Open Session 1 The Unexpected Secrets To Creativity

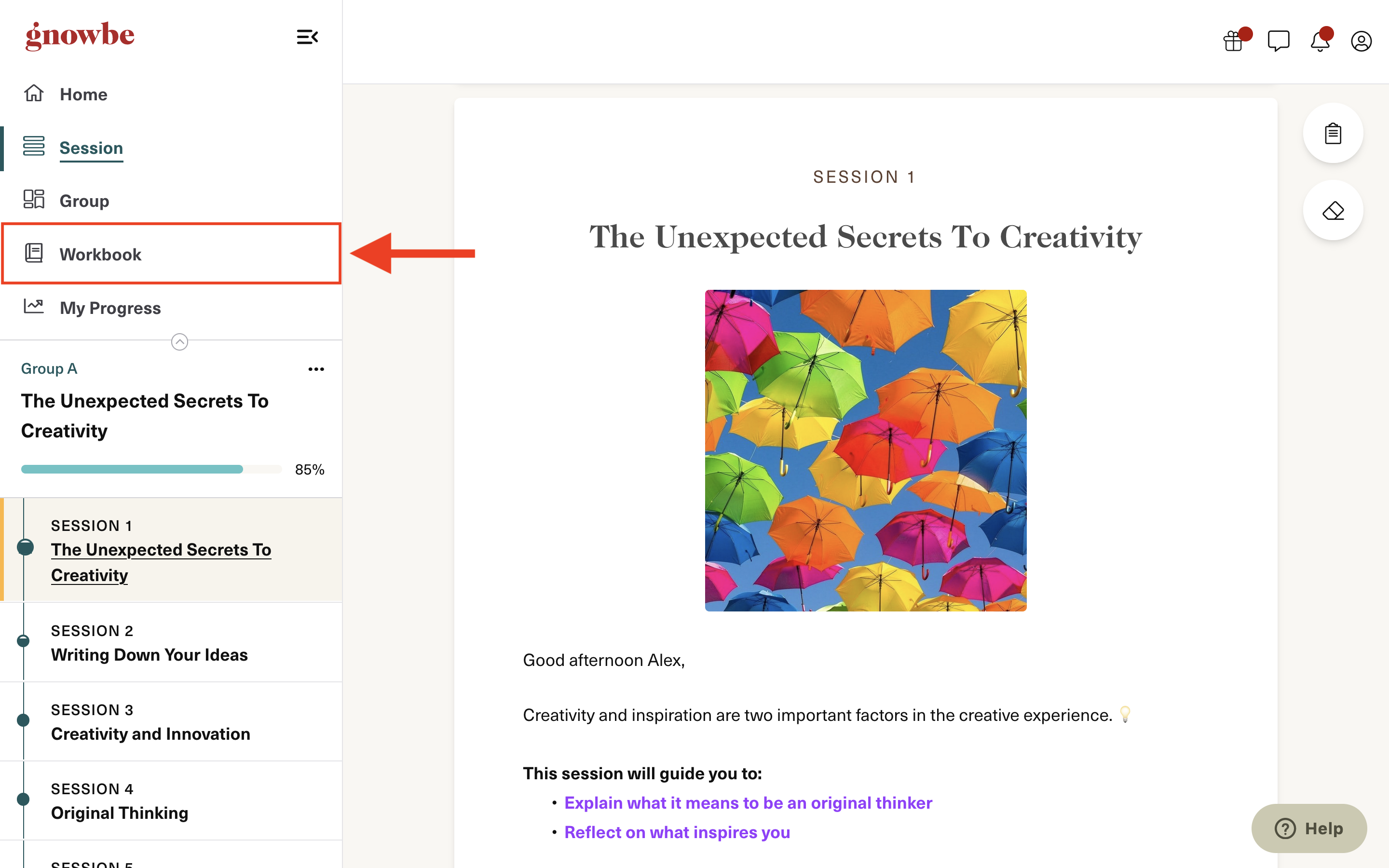(x=171, y=550)
